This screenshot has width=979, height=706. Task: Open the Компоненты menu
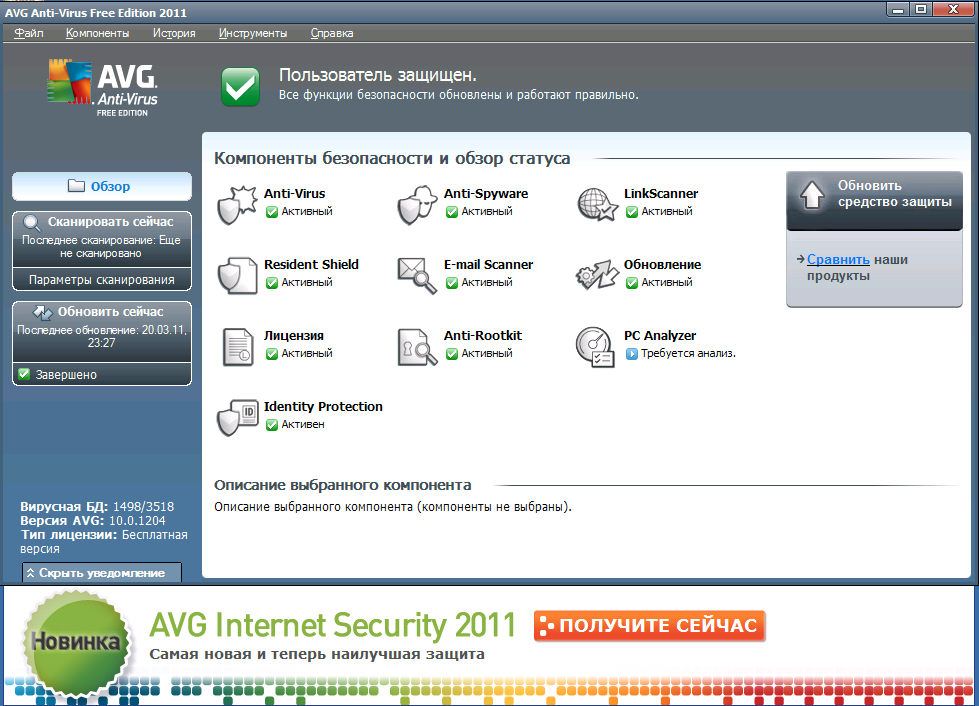coord(97,33)
